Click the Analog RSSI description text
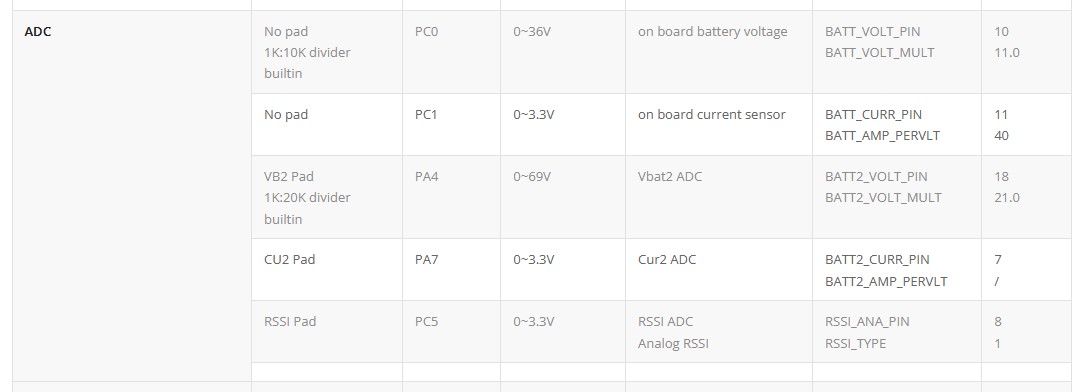 673,344
